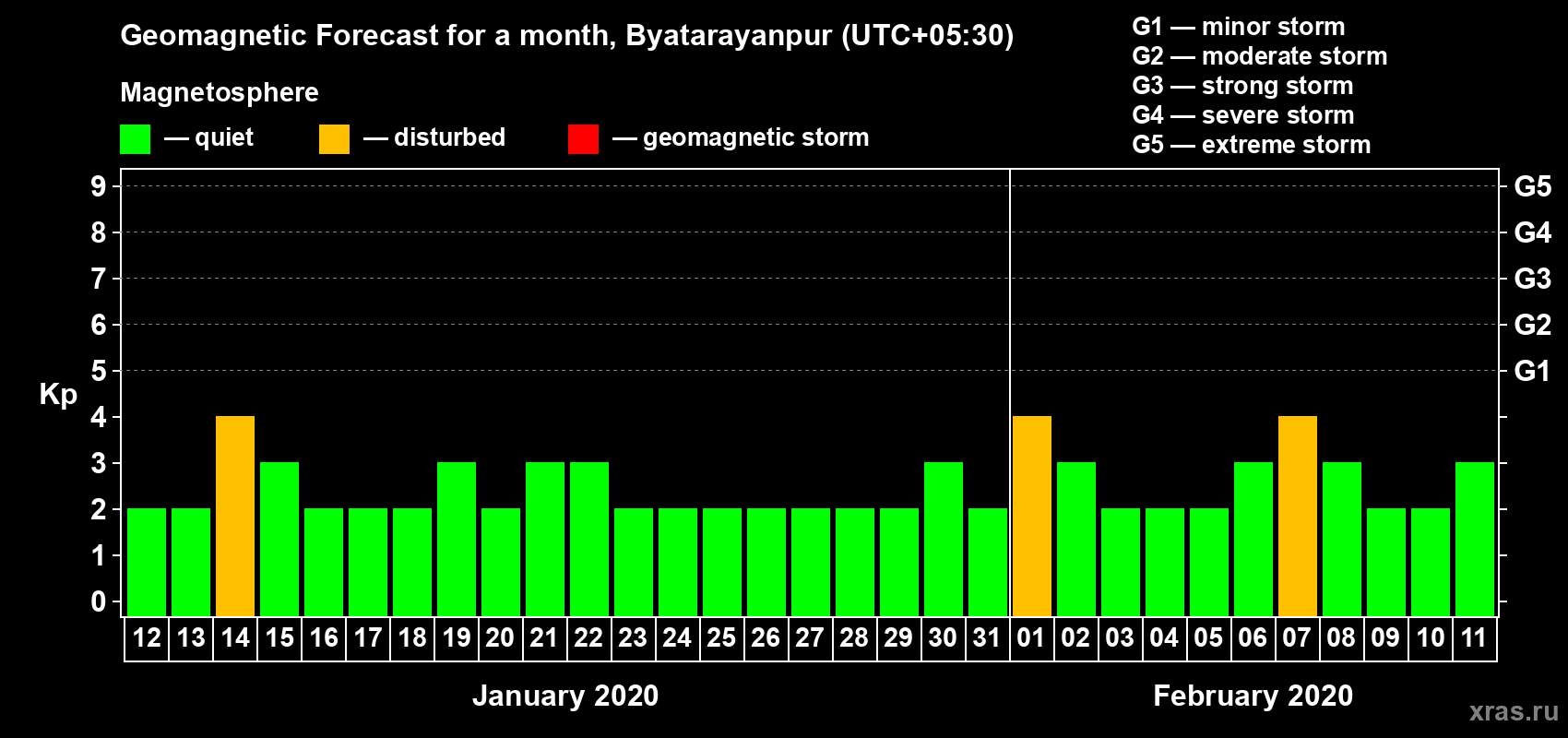1568x738 pixels.
Task: Click date label 14 on the axis
Action: click(x=235, y=637)
